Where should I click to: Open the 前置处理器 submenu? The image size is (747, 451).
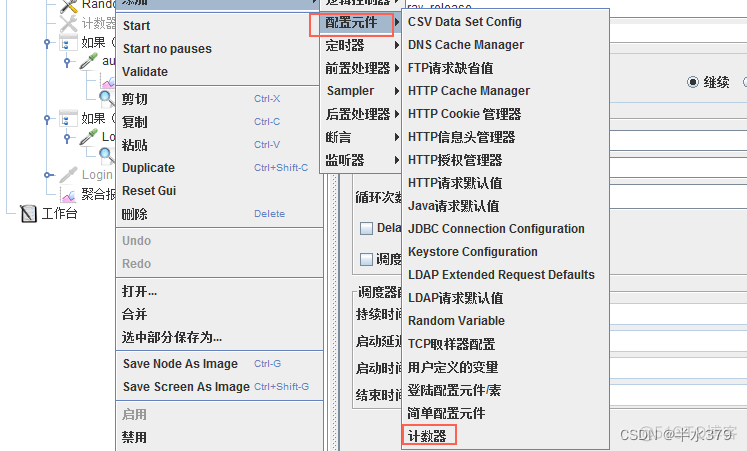pos(361,68)
